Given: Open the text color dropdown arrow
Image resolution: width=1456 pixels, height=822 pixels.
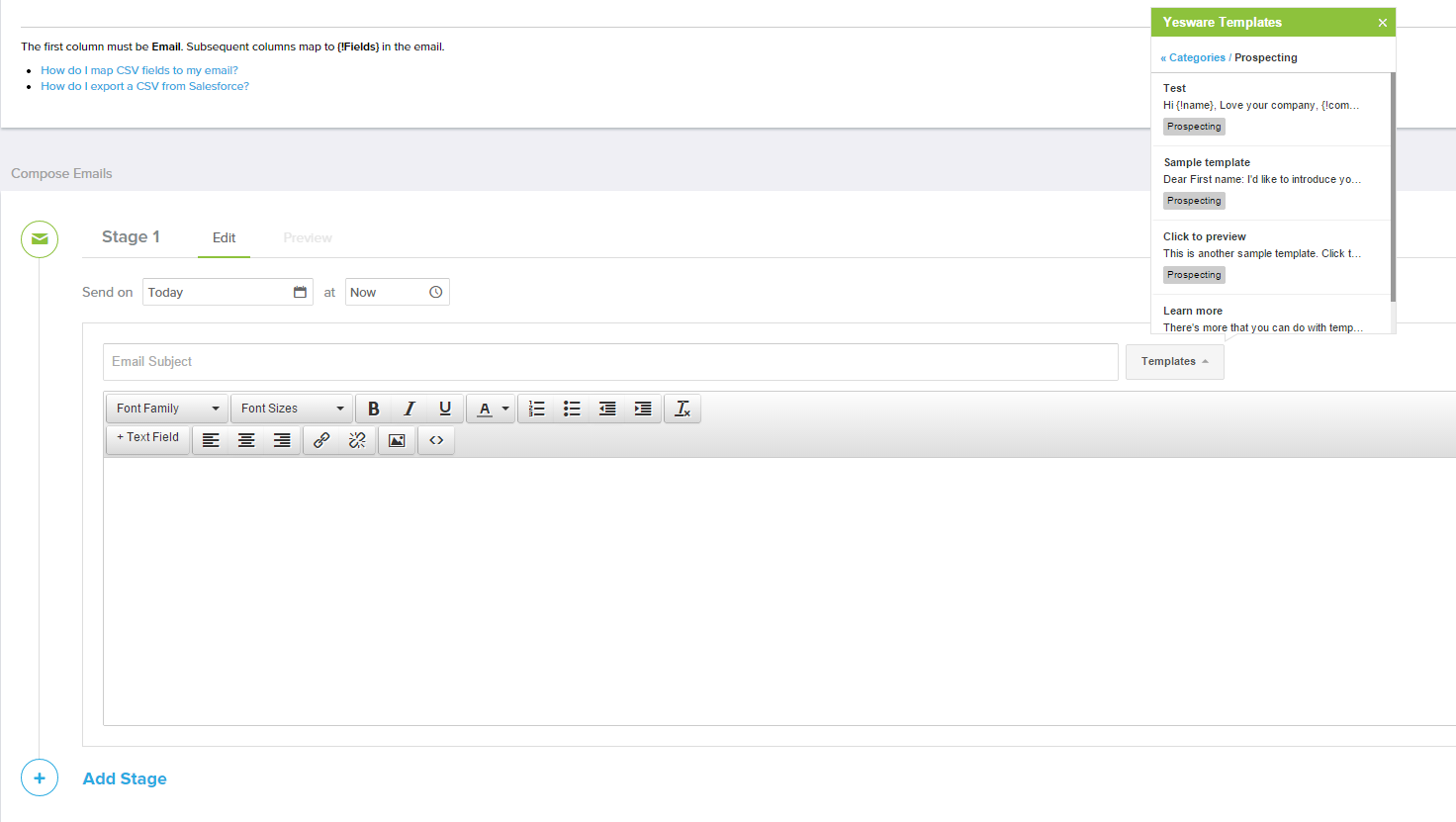Looking at the screenshot, I should [505, 409].
